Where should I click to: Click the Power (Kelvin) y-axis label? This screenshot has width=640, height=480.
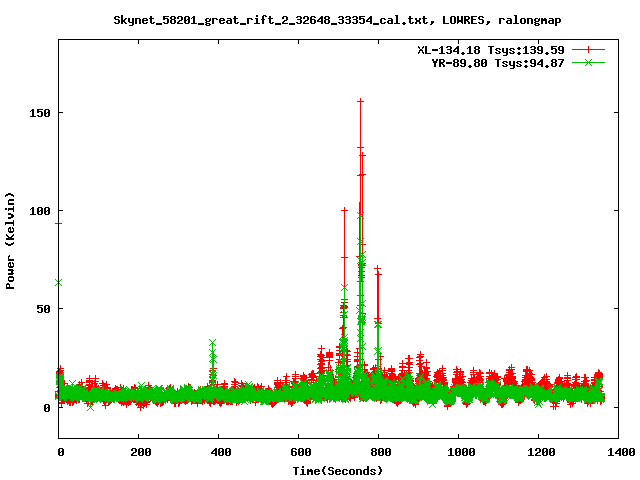[x=10, y=241]
